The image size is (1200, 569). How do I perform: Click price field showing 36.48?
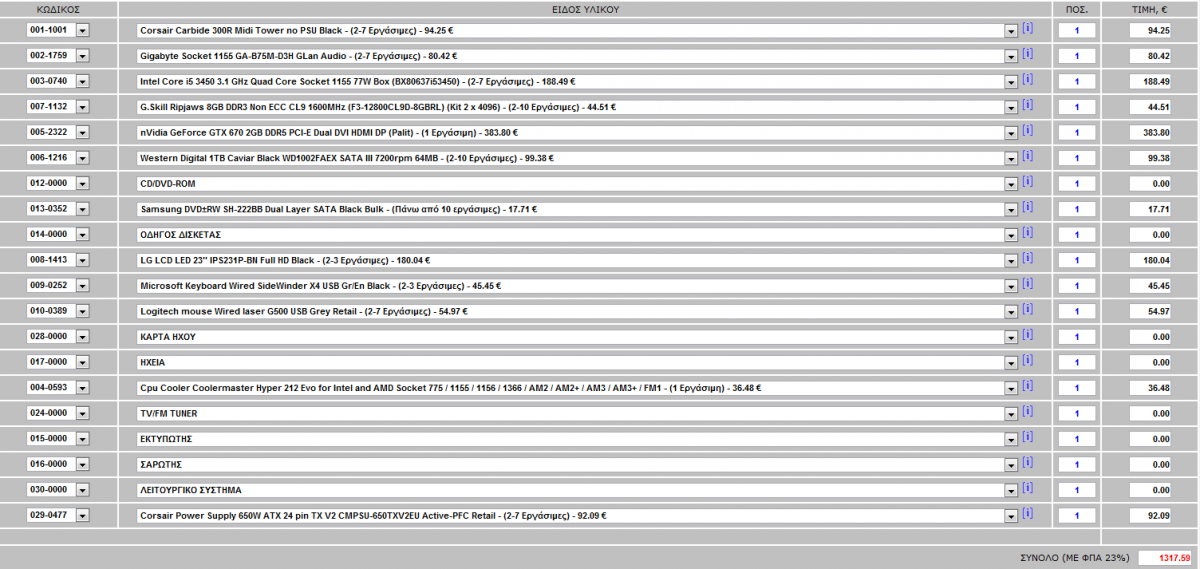click(1151, 388)
